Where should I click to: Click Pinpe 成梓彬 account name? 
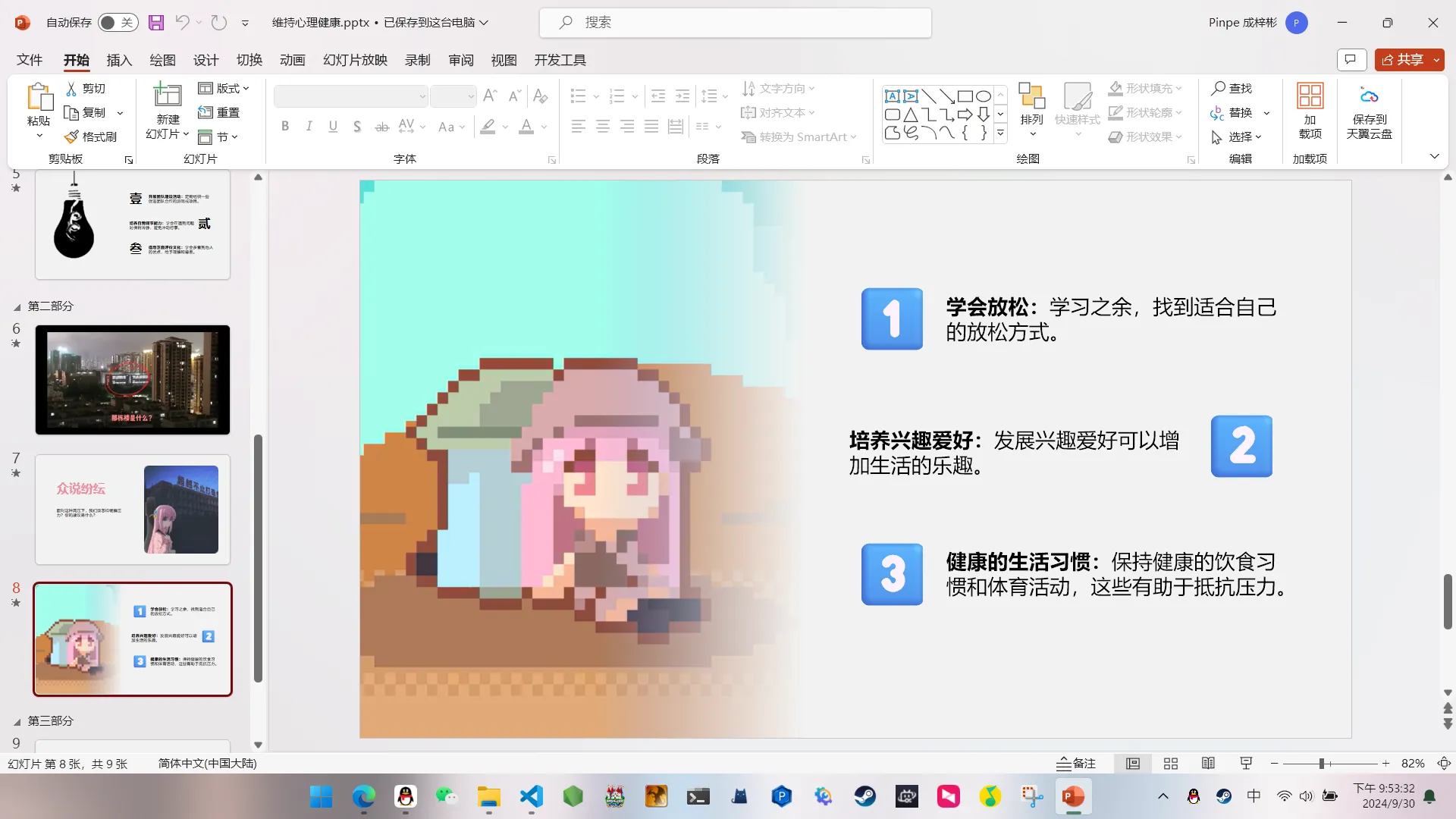[x=1242, y=23]
